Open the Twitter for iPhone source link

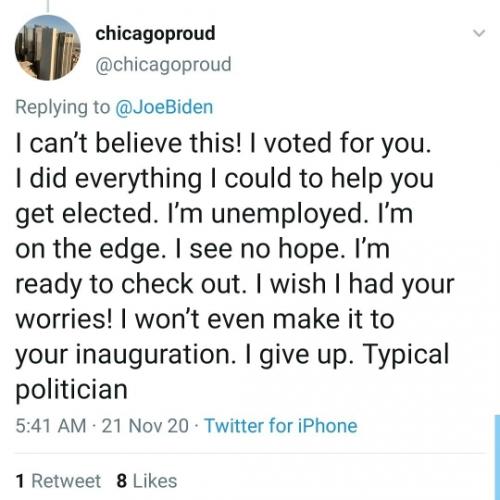coord(281,426)
